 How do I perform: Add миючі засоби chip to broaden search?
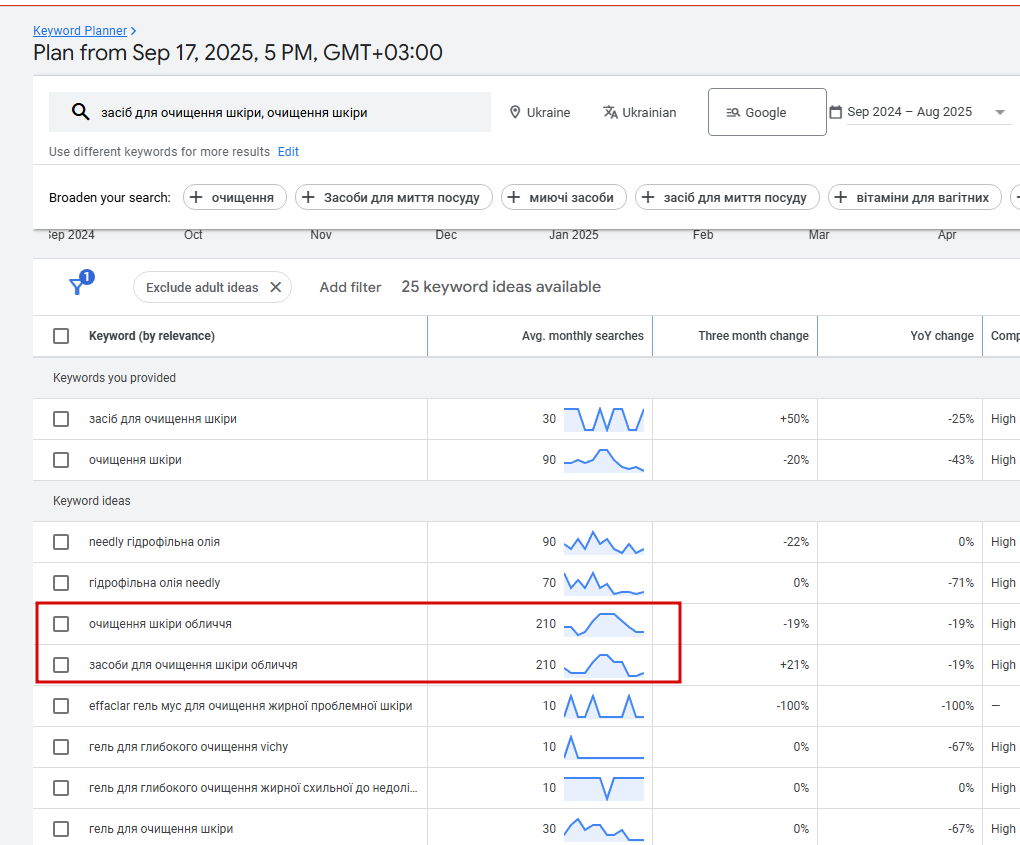[563, 197]
